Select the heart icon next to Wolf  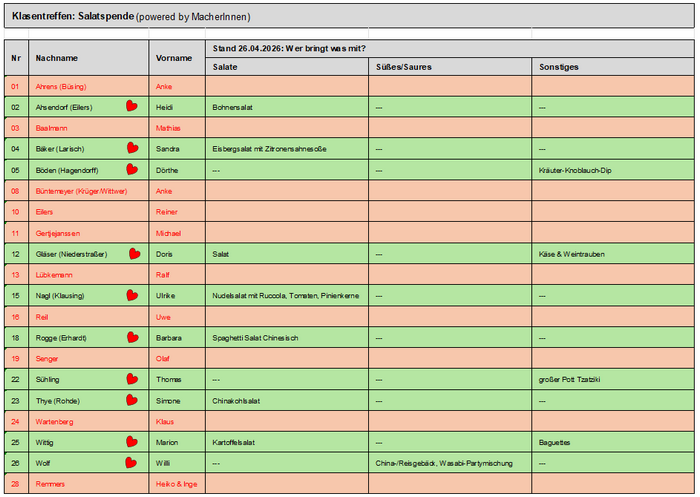coord(131,463)
